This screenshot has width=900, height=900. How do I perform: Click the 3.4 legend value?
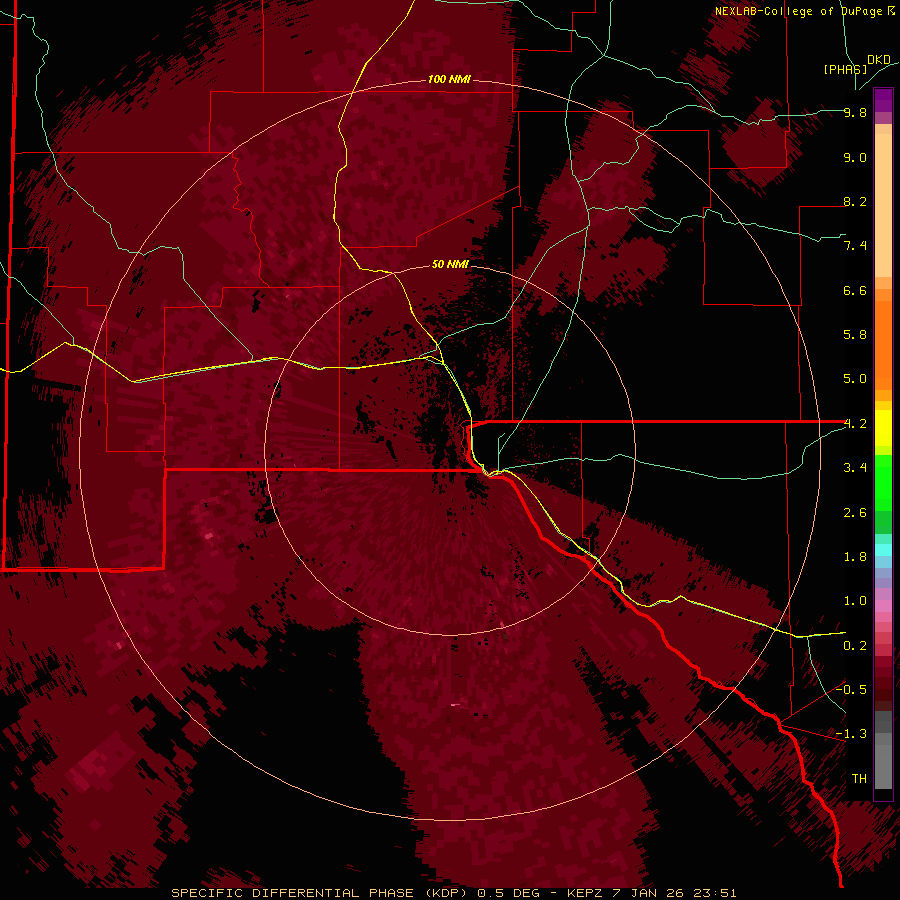[855, 468]
